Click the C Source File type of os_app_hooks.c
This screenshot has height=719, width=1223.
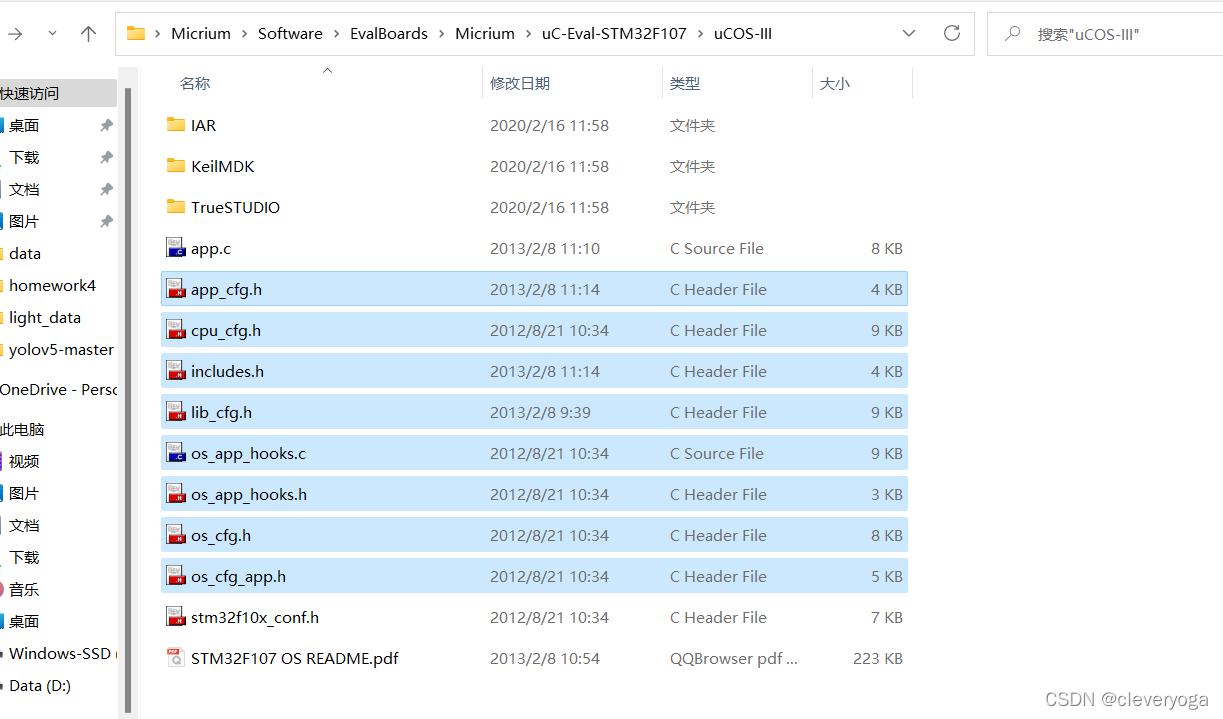coord(716,453)
